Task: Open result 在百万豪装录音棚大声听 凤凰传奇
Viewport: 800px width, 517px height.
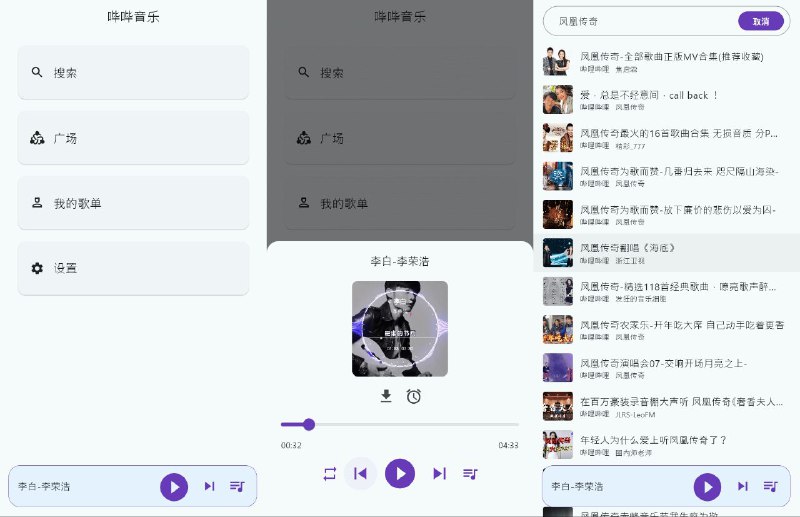Action: [x=666, y=406]
